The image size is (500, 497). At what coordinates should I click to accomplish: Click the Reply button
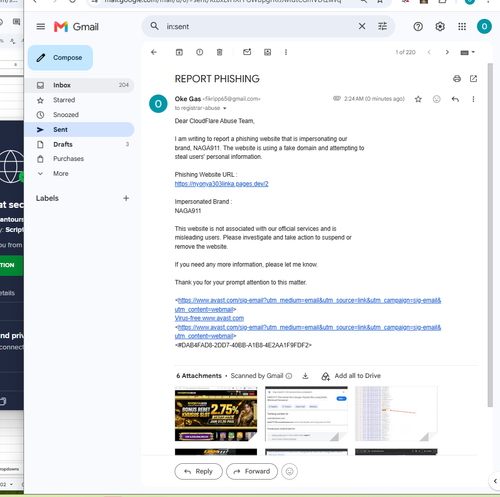198,471
